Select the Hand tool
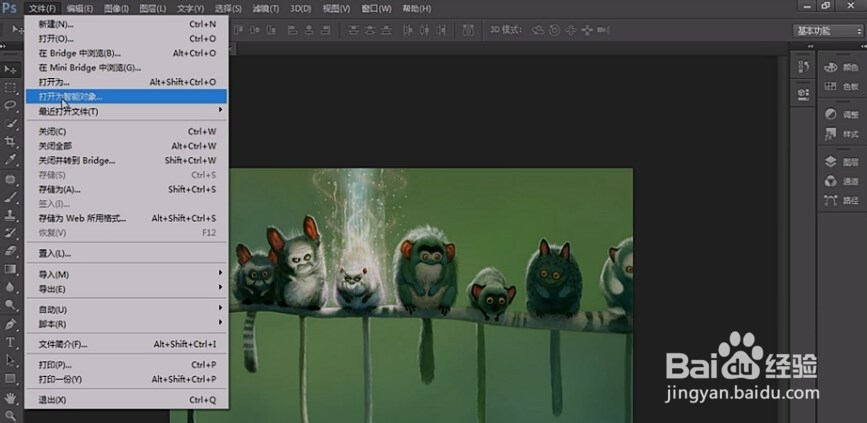Image resolution: width=867 pixels, height=423 pixels. 10,398
